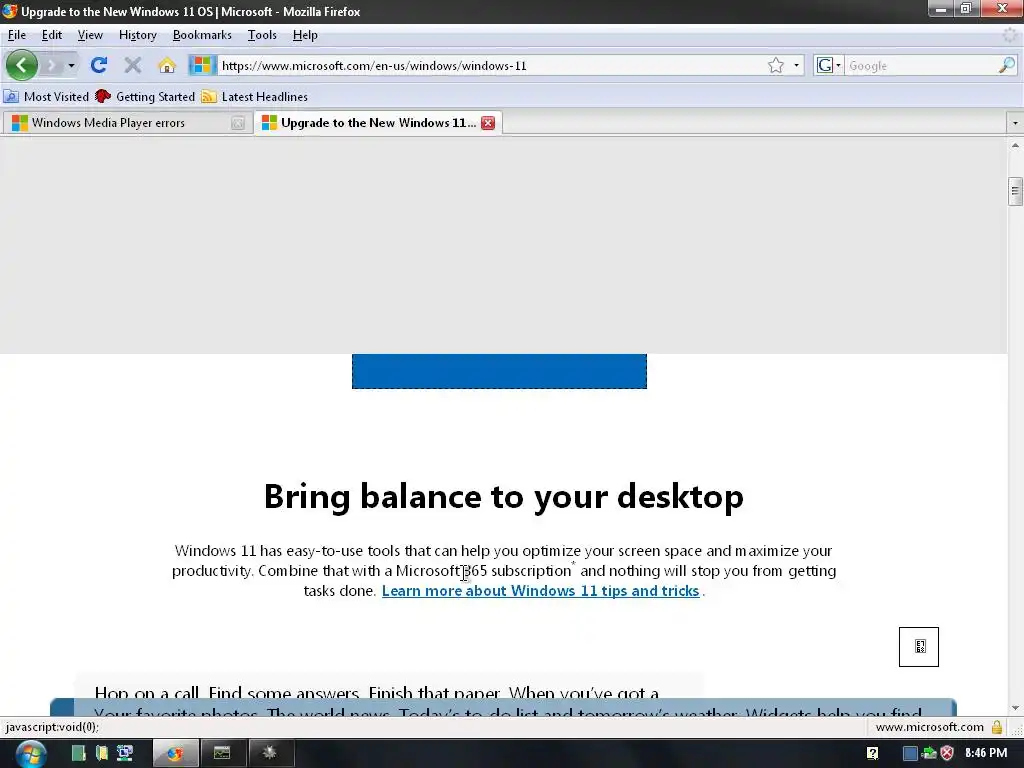The image size is (1024, 768).
Task: Click the Microsoft site identity favicon
Action: click(202, 65)
